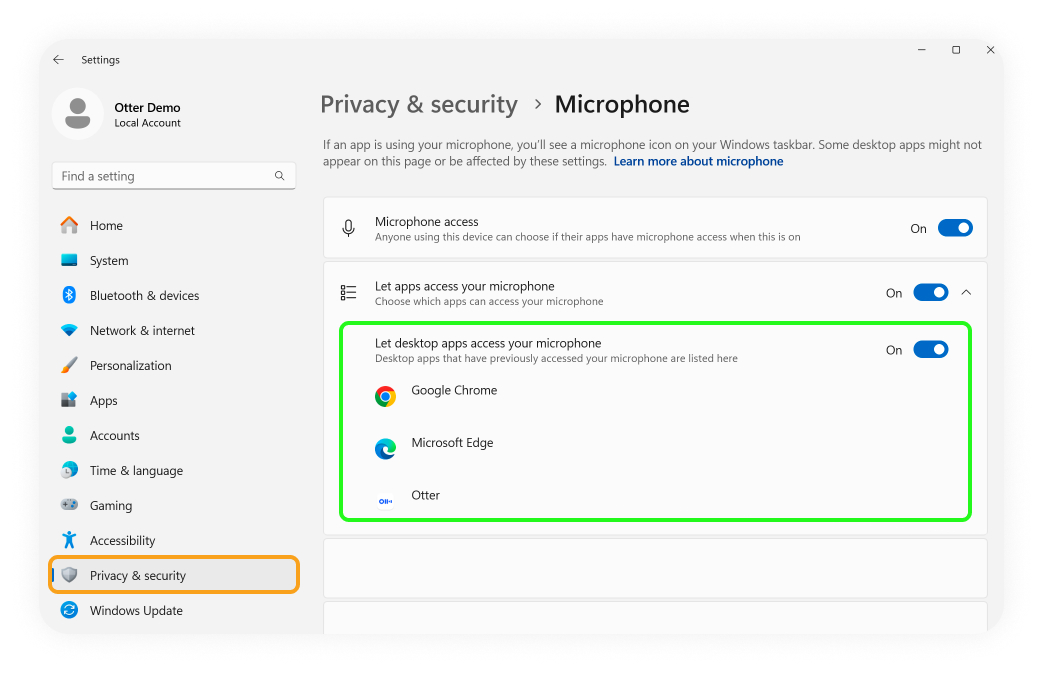1043x673 pixels.
Task: Open the Network & internet page
Action: point(142,331)
